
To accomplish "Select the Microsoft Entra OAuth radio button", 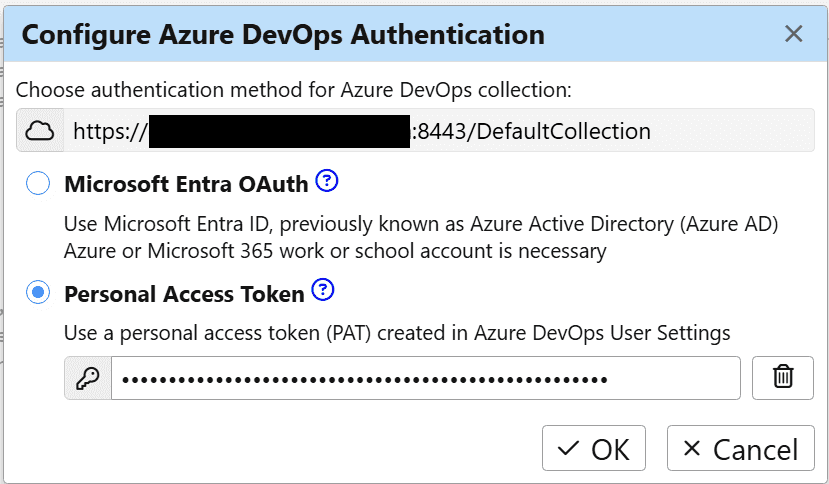I will [x=38, y=184].
